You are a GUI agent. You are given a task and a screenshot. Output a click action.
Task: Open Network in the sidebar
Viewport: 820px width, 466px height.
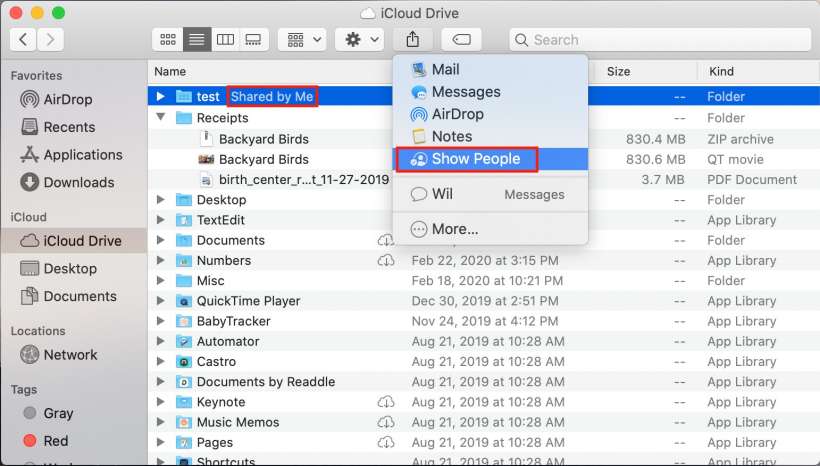coord(59,355)
